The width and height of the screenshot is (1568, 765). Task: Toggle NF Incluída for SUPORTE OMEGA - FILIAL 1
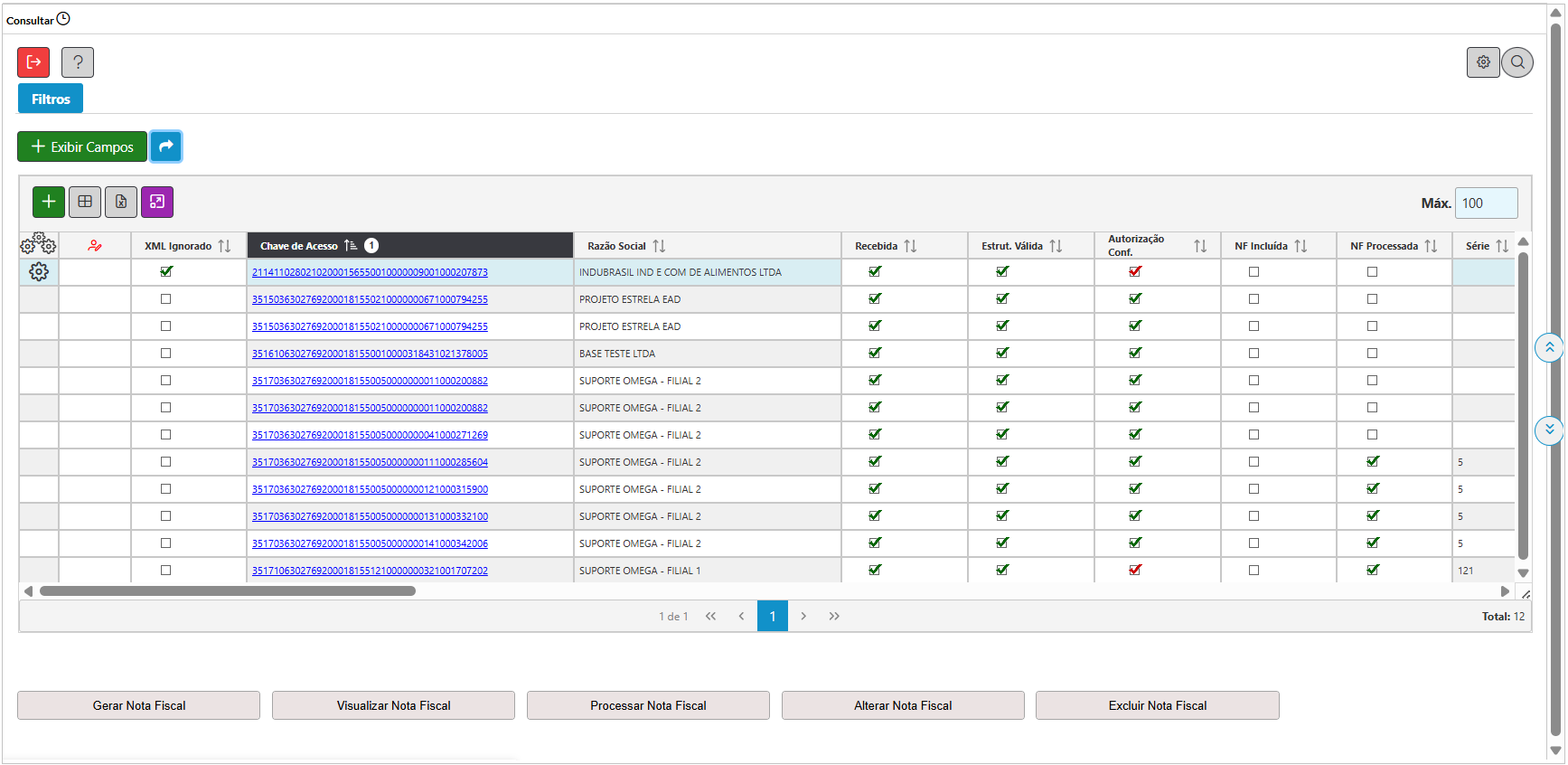pos(1253,571)
